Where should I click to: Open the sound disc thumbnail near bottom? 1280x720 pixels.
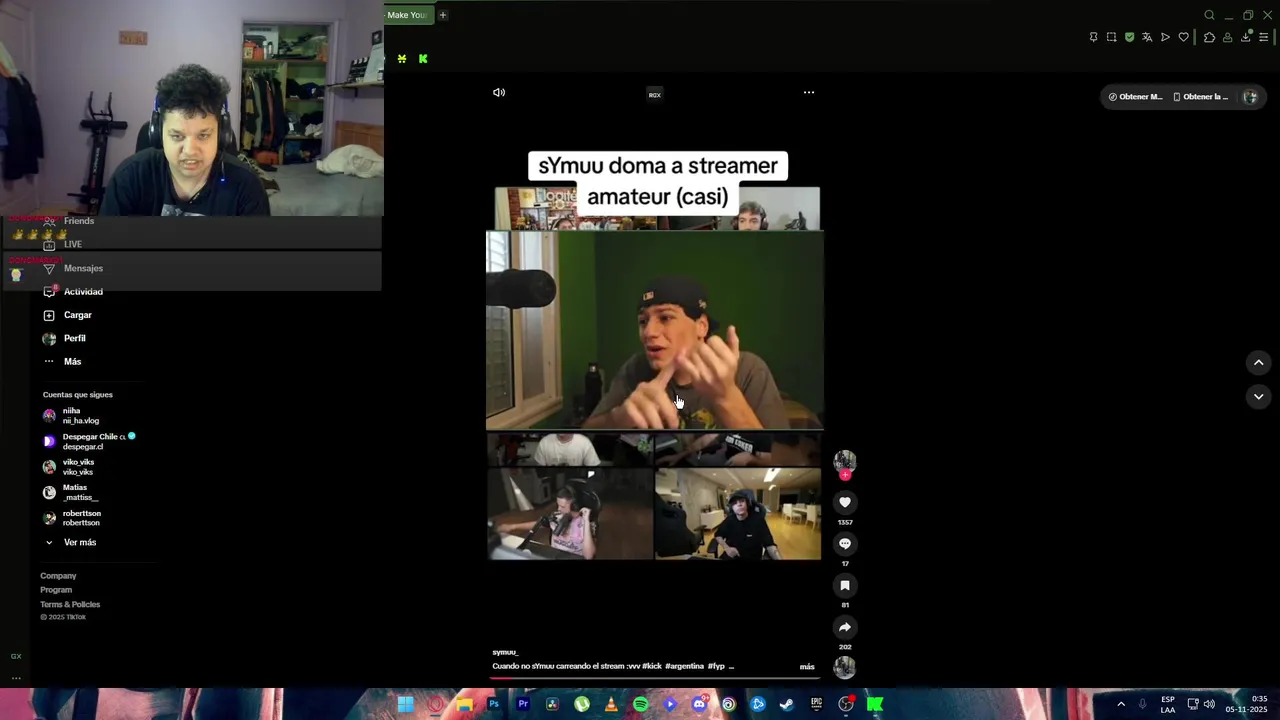click(x=845, y=667)
